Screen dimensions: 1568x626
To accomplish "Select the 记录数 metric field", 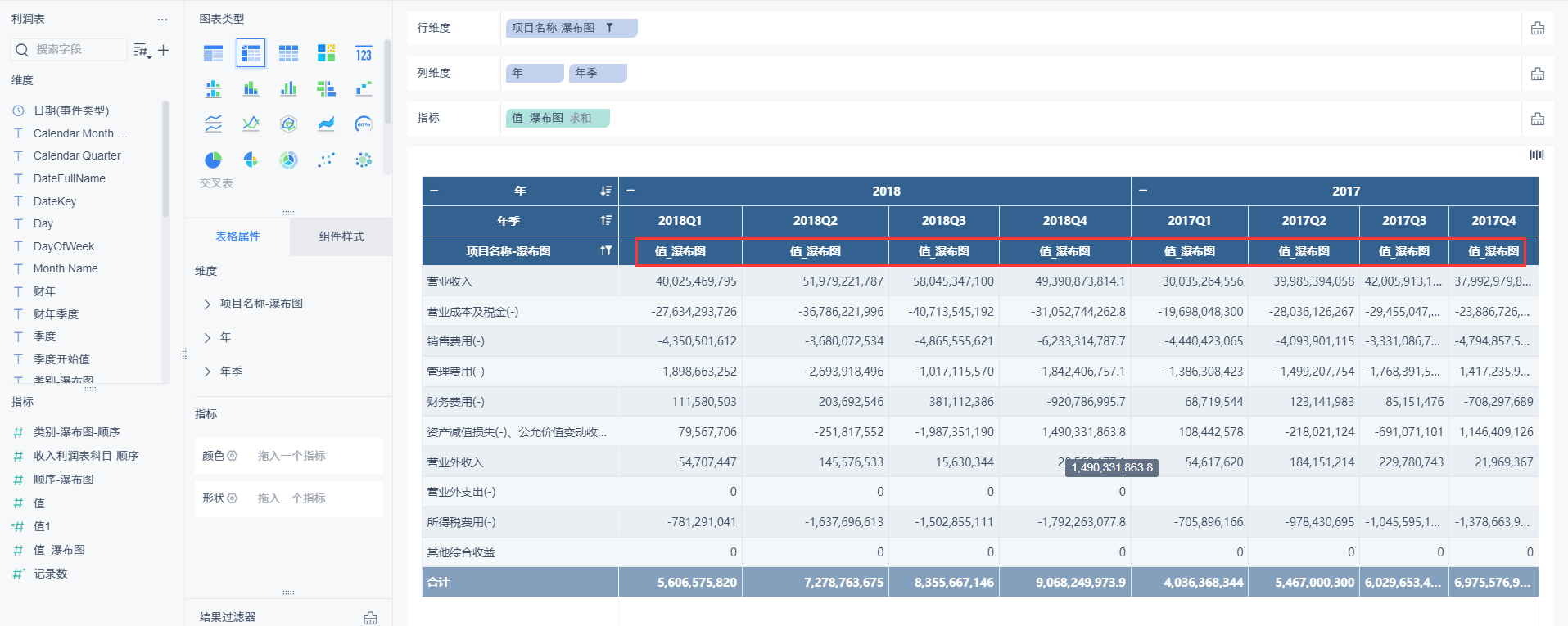I will pos(51,574).
